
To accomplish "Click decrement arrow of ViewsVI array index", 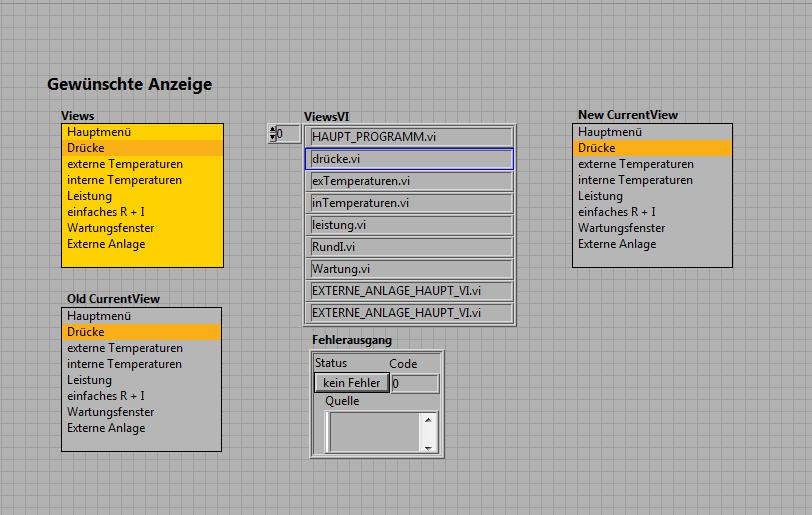I will (272, 138).
